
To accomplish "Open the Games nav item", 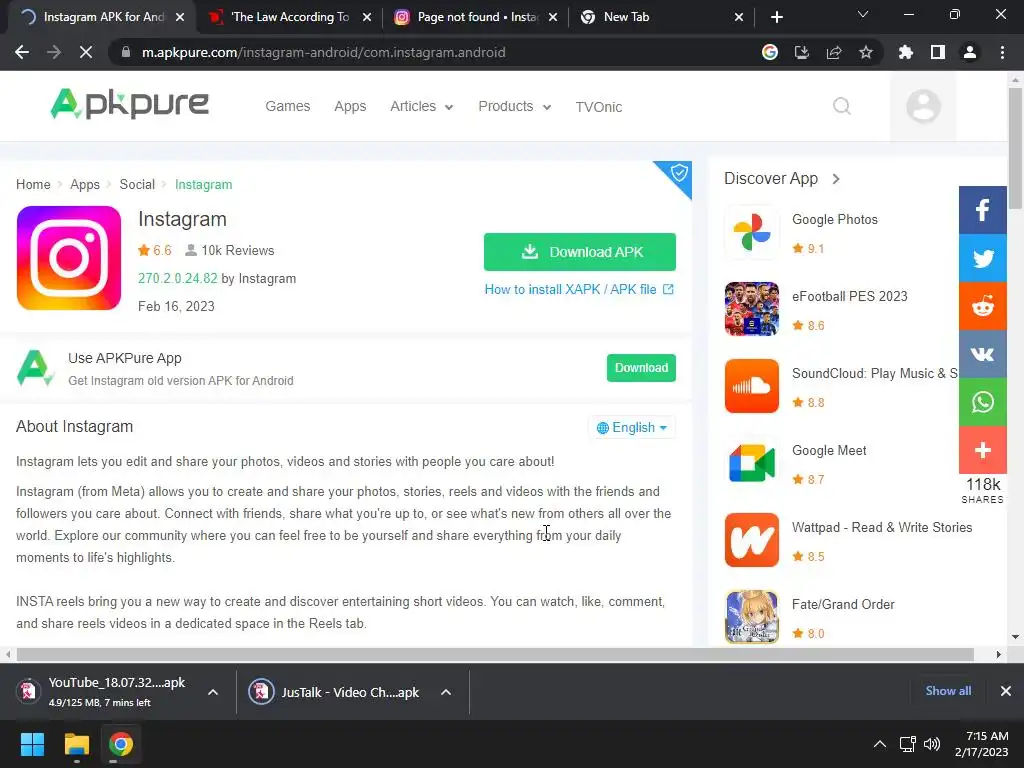I will (x=287, y=106).
